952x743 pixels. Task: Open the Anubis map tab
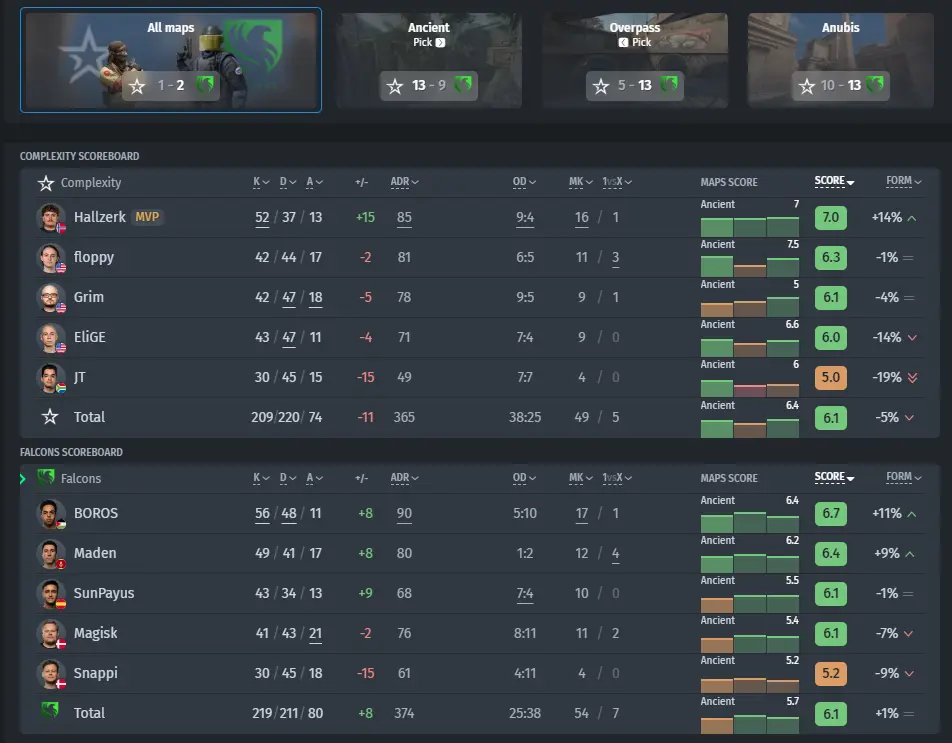[x=840, y=60]
